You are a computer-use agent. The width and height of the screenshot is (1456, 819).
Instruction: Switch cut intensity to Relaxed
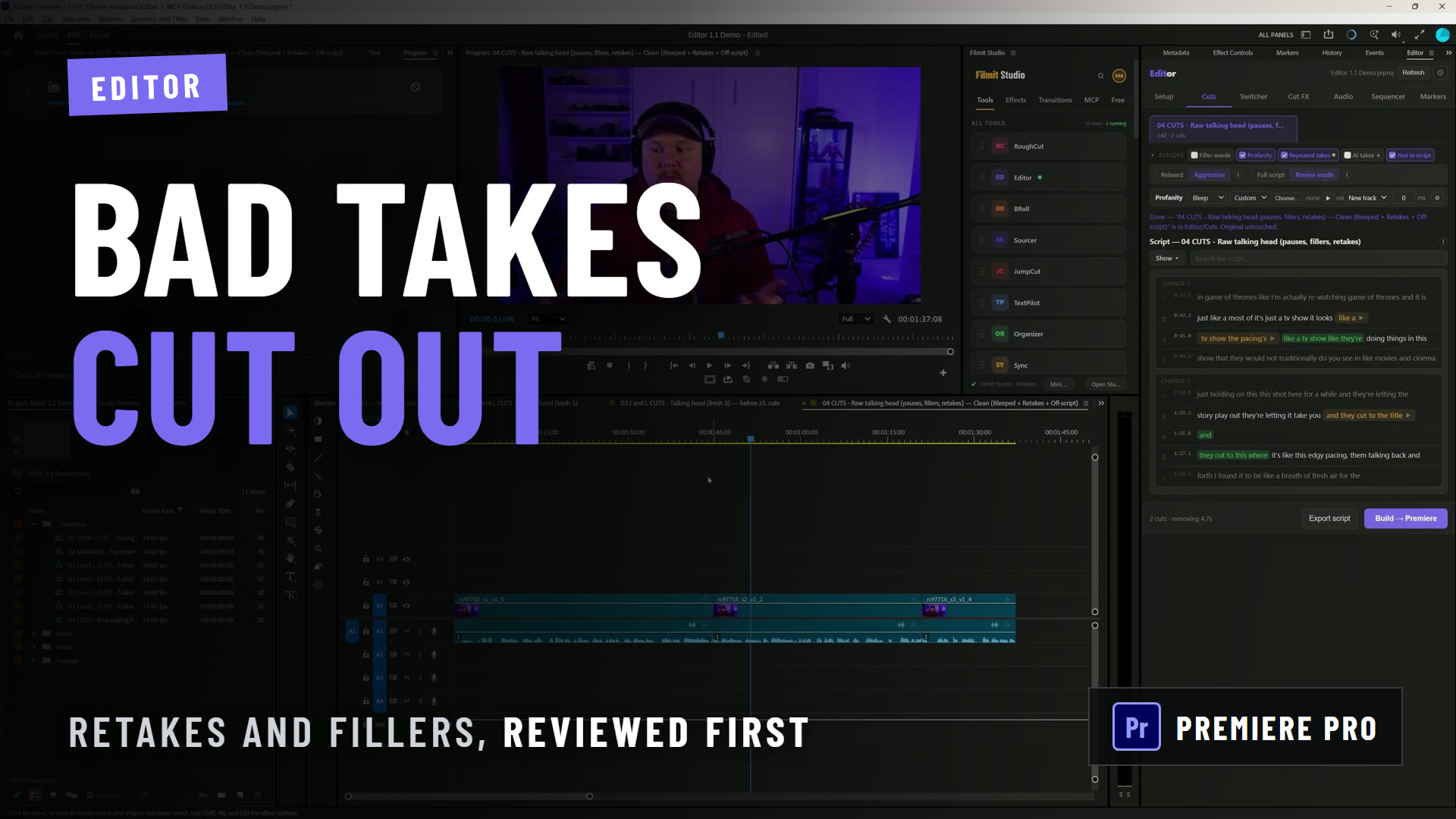click(x=1172, y=175)
